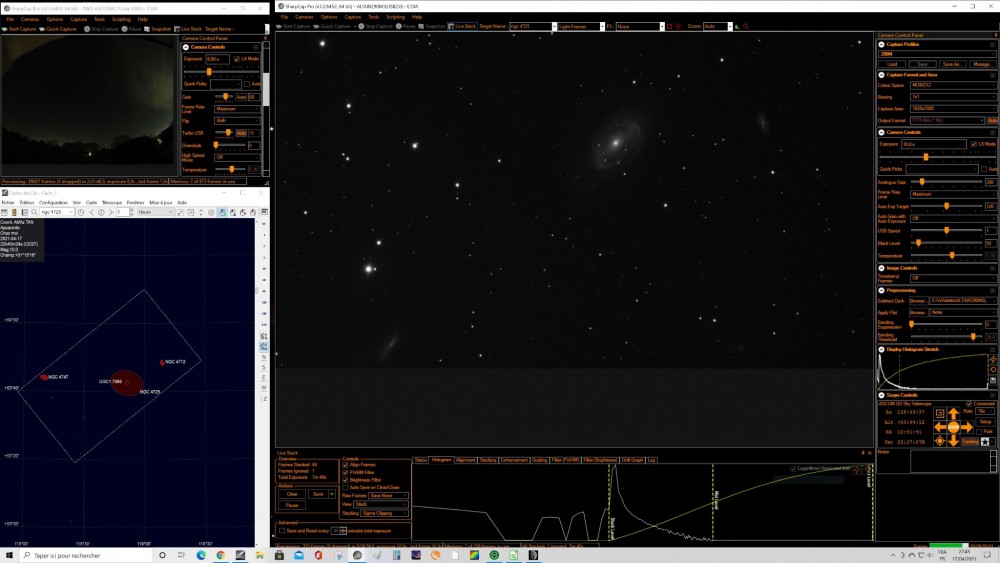
Task: Open the Capture Area dropdown (1920x1080)
Action: point(953,108)
